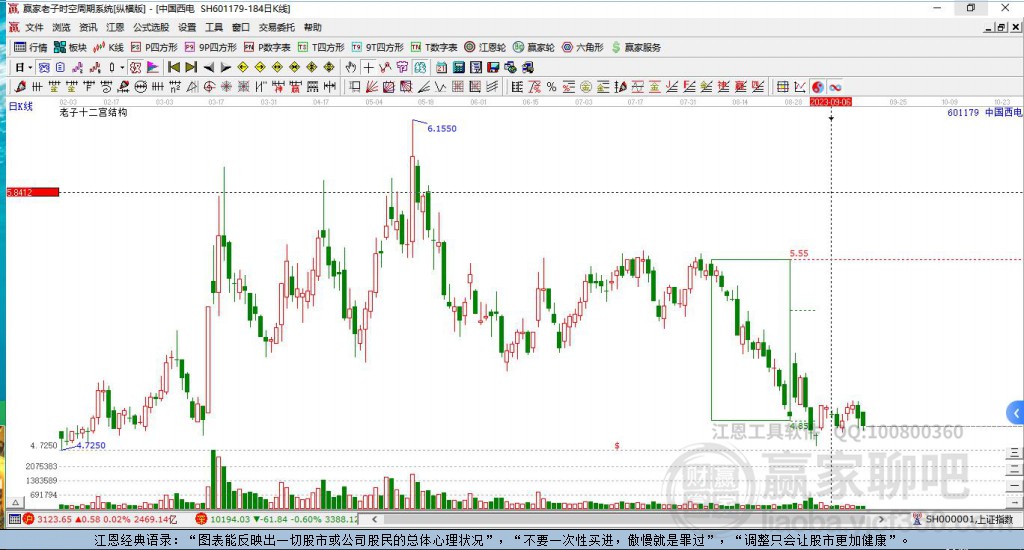Click the gold coin 金 circle icon
The width and height of the screenshot is (1024, 550).
[586, 86]
